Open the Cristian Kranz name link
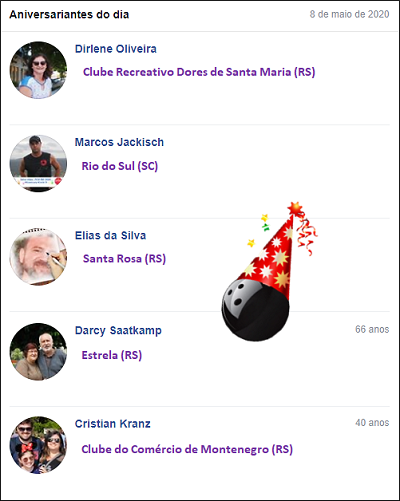The image size is (400, 501). [x=113, y=424]
